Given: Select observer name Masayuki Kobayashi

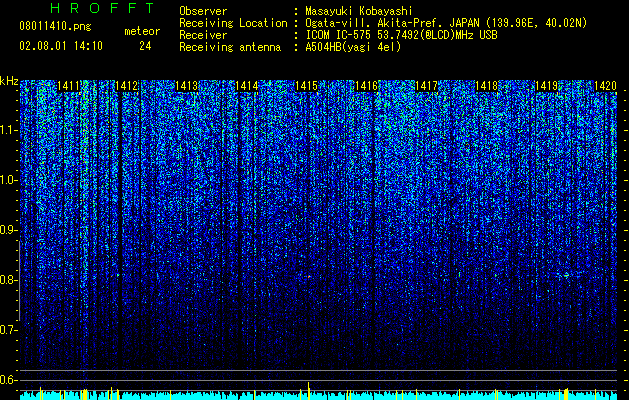Looking at the screenshot, I should 359,11.
